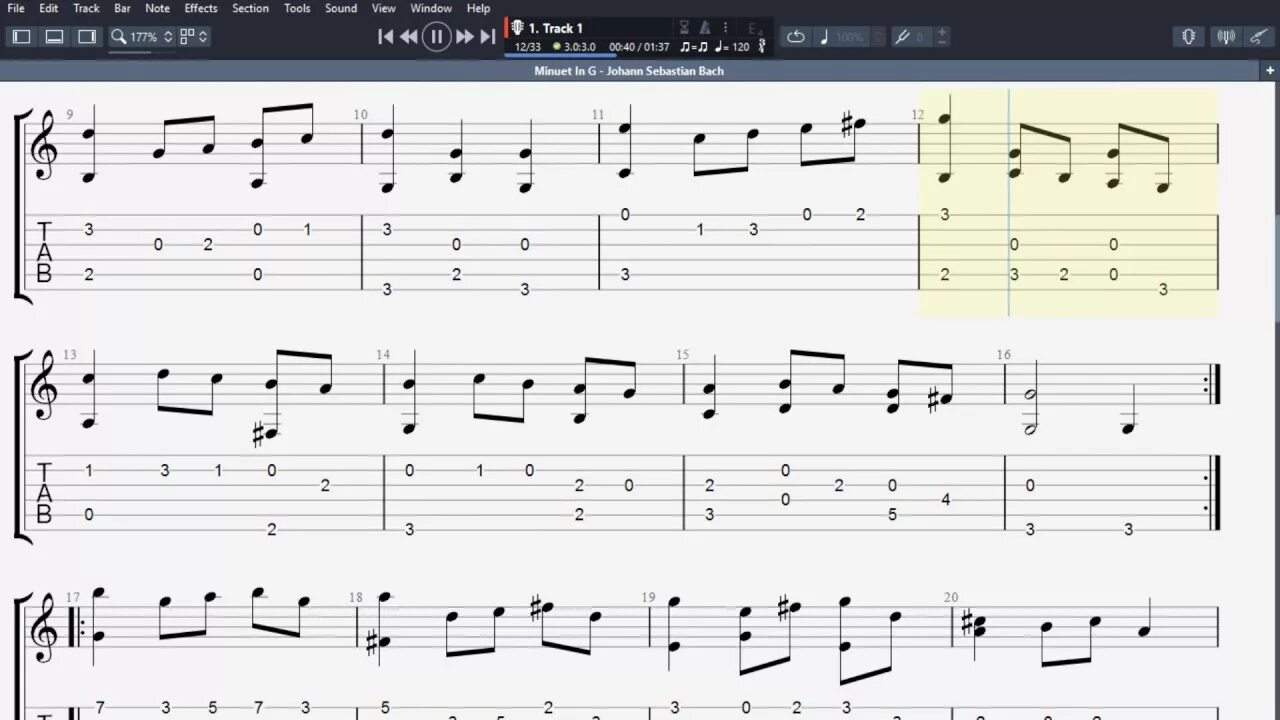This screenshot has height=720, width=1280.
Task: Click the fret 4 tab number in bar 15
Action: [x=946, y=499]
